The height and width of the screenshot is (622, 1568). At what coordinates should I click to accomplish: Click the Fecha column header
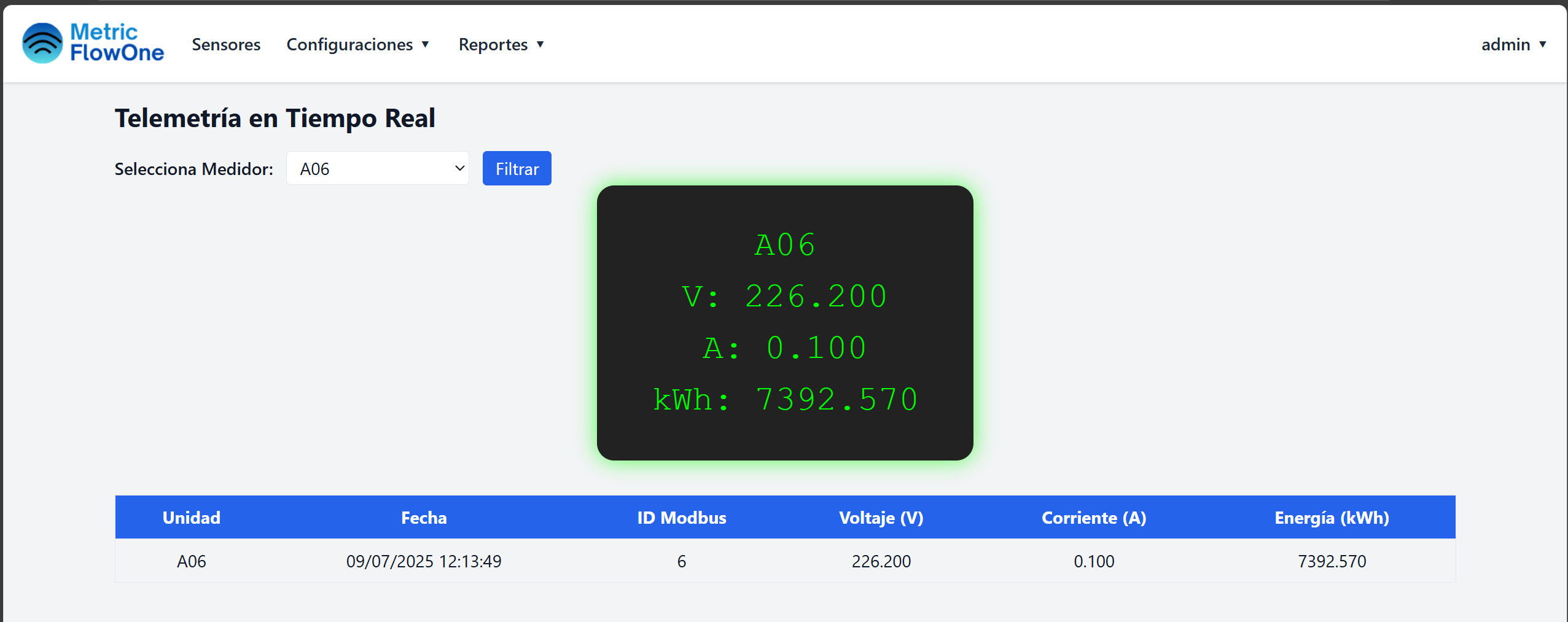pos(424,518)
